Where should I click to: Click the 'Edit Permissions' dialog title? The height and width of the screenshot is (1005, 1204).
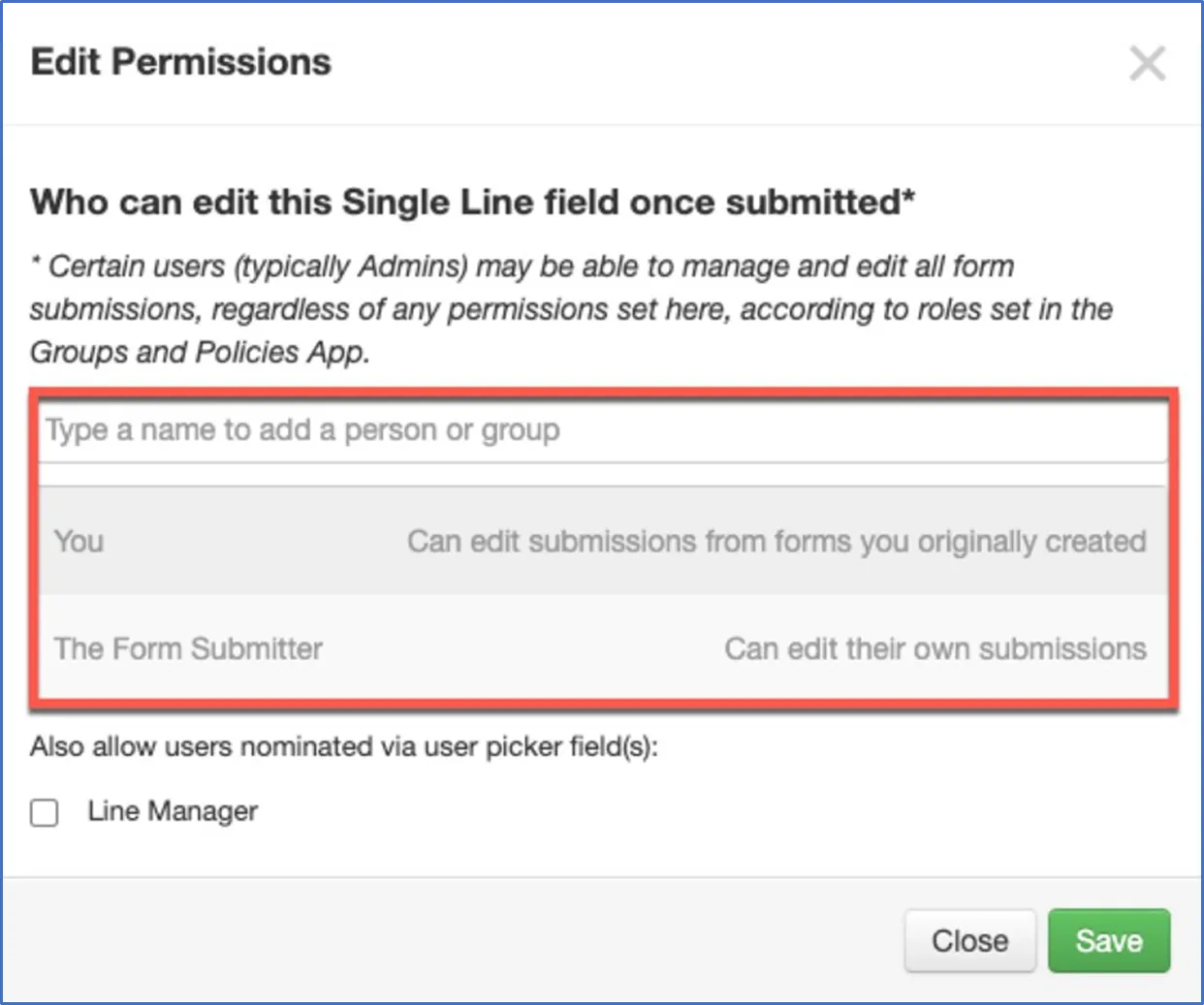[181, 62]
